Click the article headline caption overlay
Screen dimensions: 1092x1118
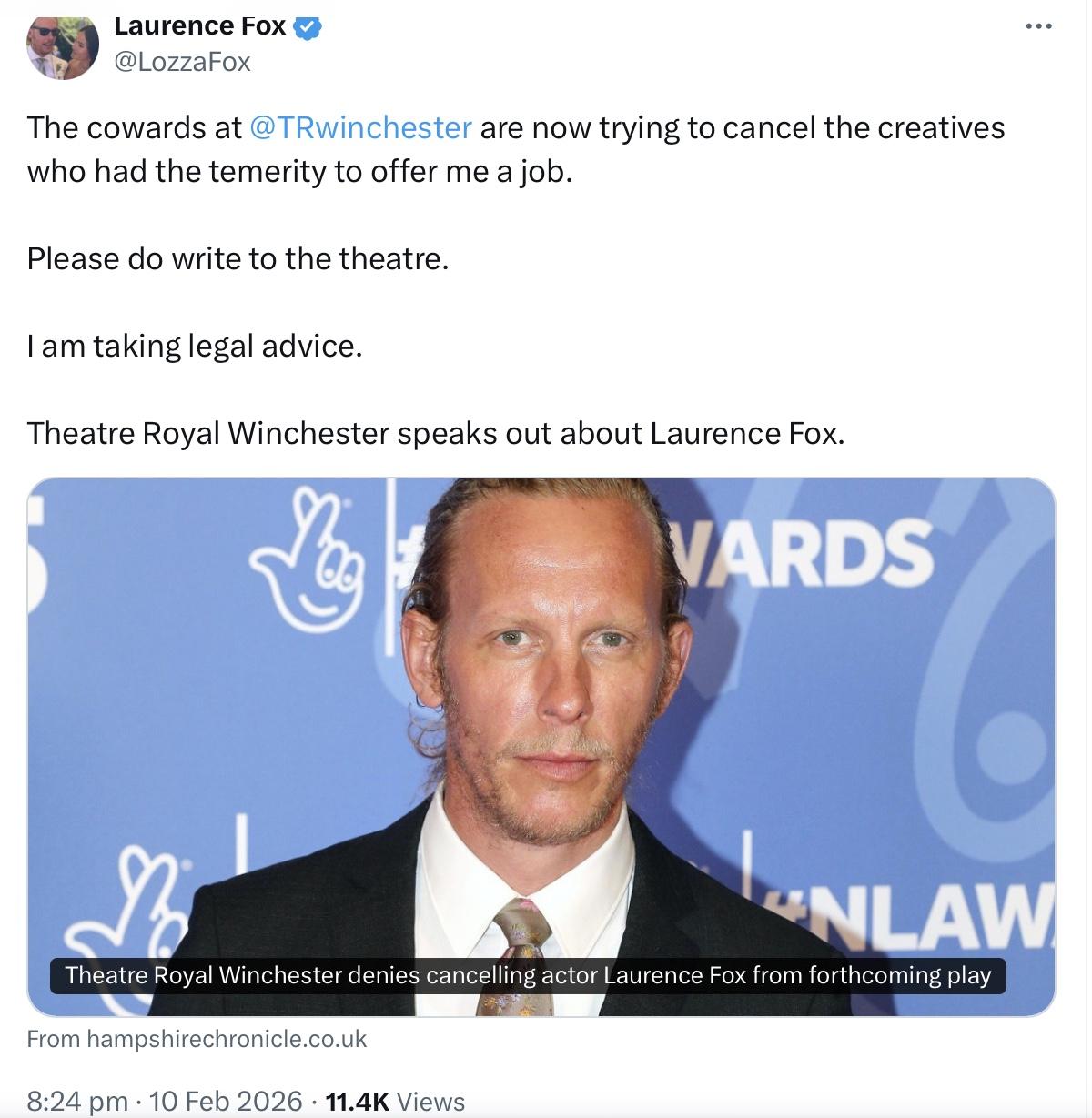(x=528, y=975)
